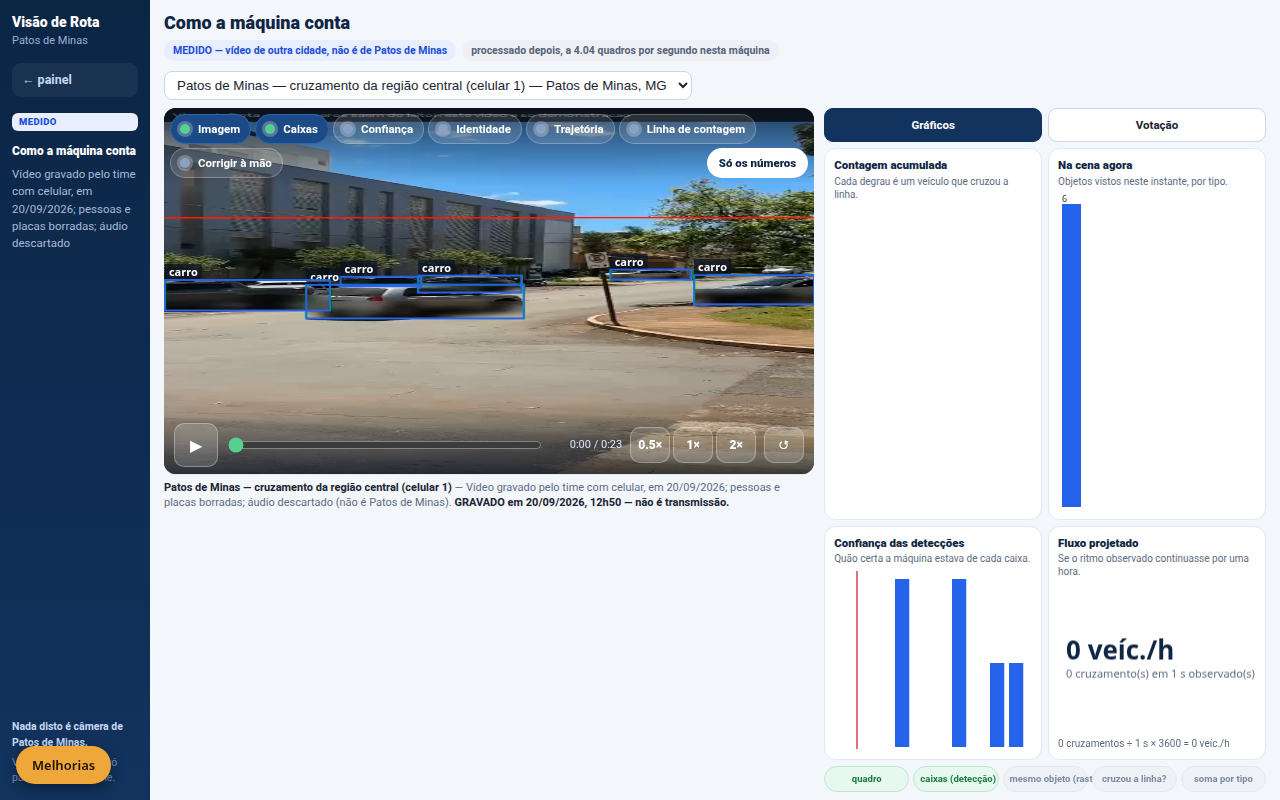This screenshot has height=800, width=1280.
Task: Enable the Identidade overlay
Action: (474, 129)
